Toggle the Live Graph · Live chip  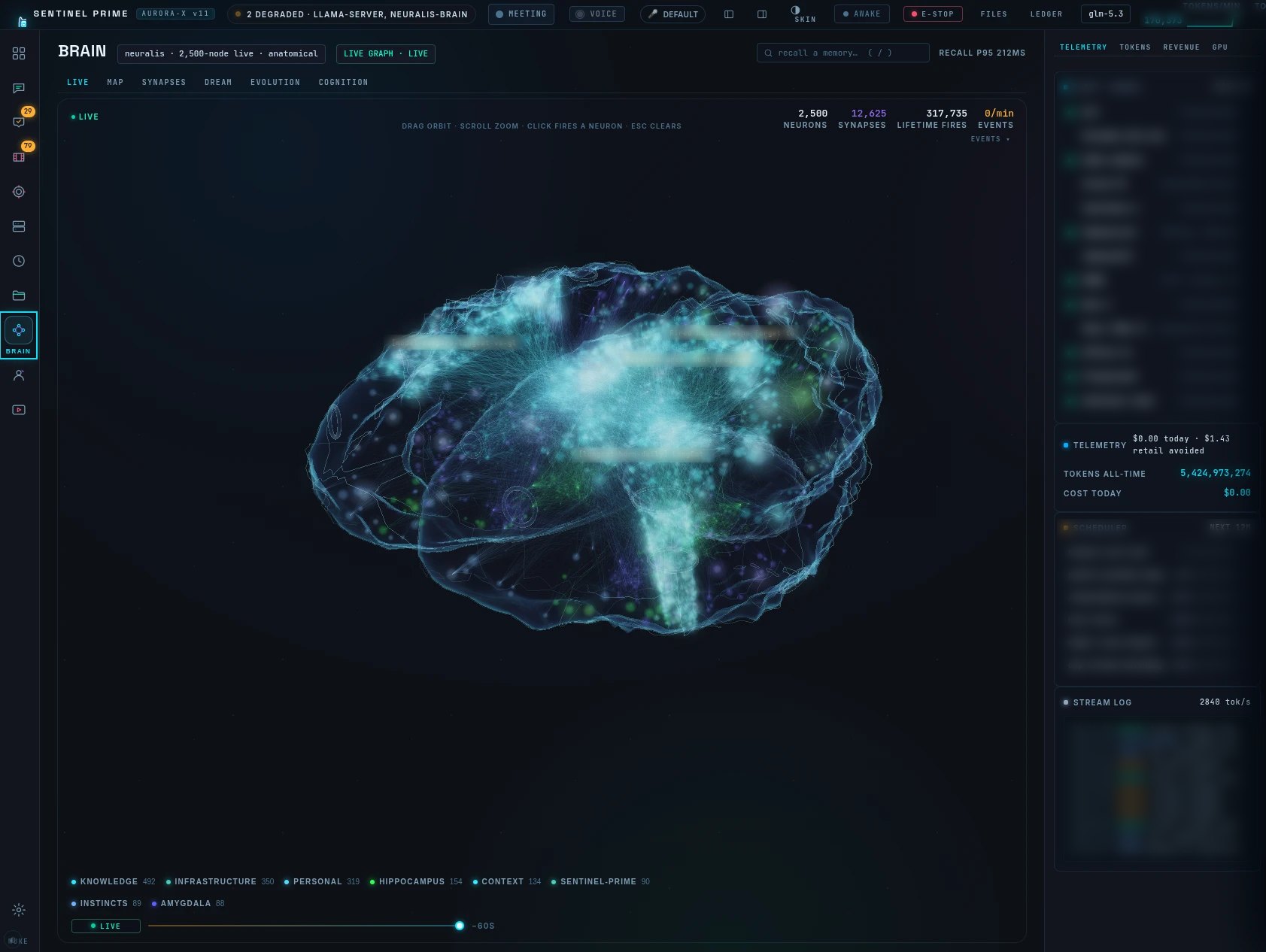pyautogui.click(x=386, y=54)
